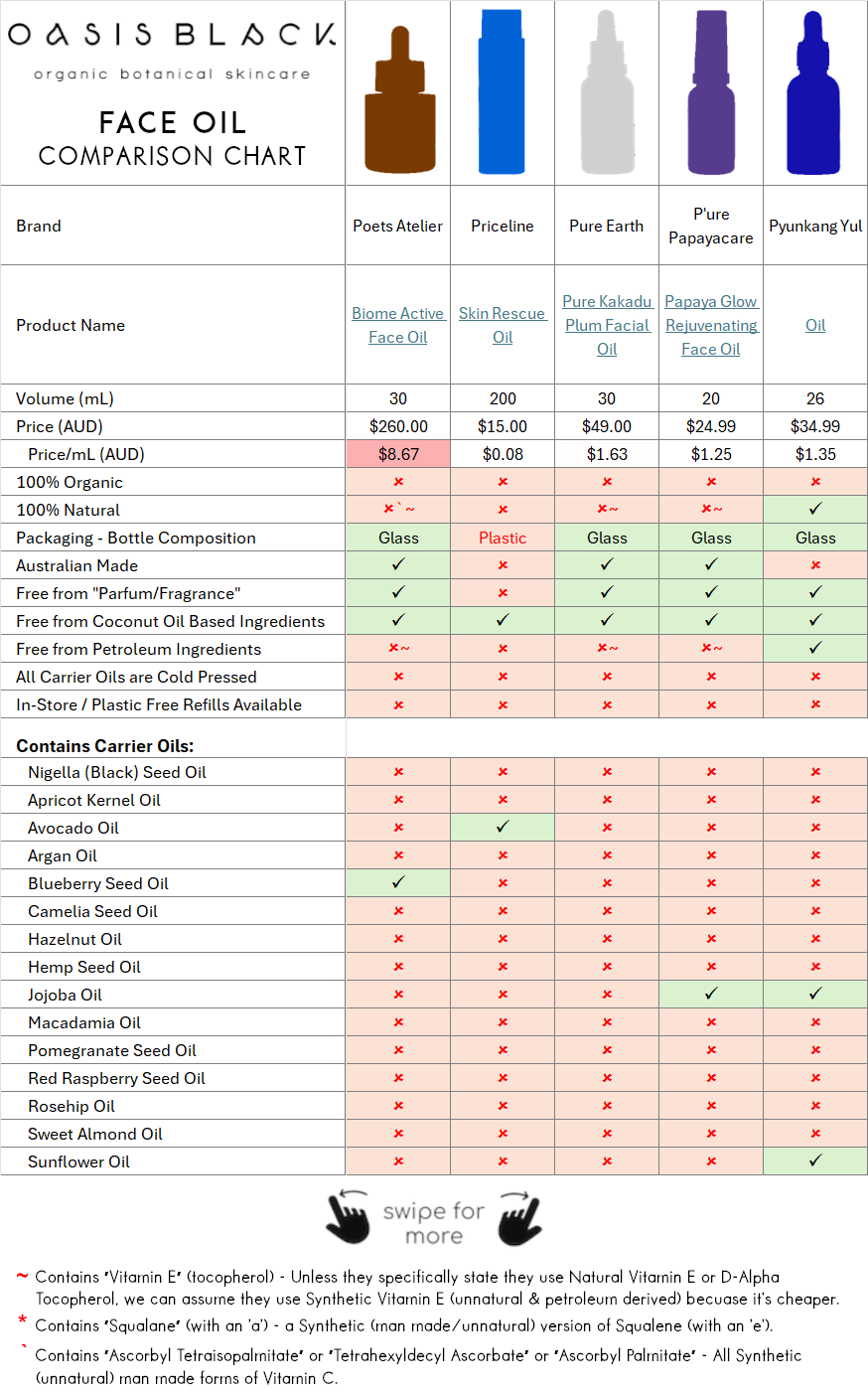Click the Oasis Black logo text

(172, 36)
